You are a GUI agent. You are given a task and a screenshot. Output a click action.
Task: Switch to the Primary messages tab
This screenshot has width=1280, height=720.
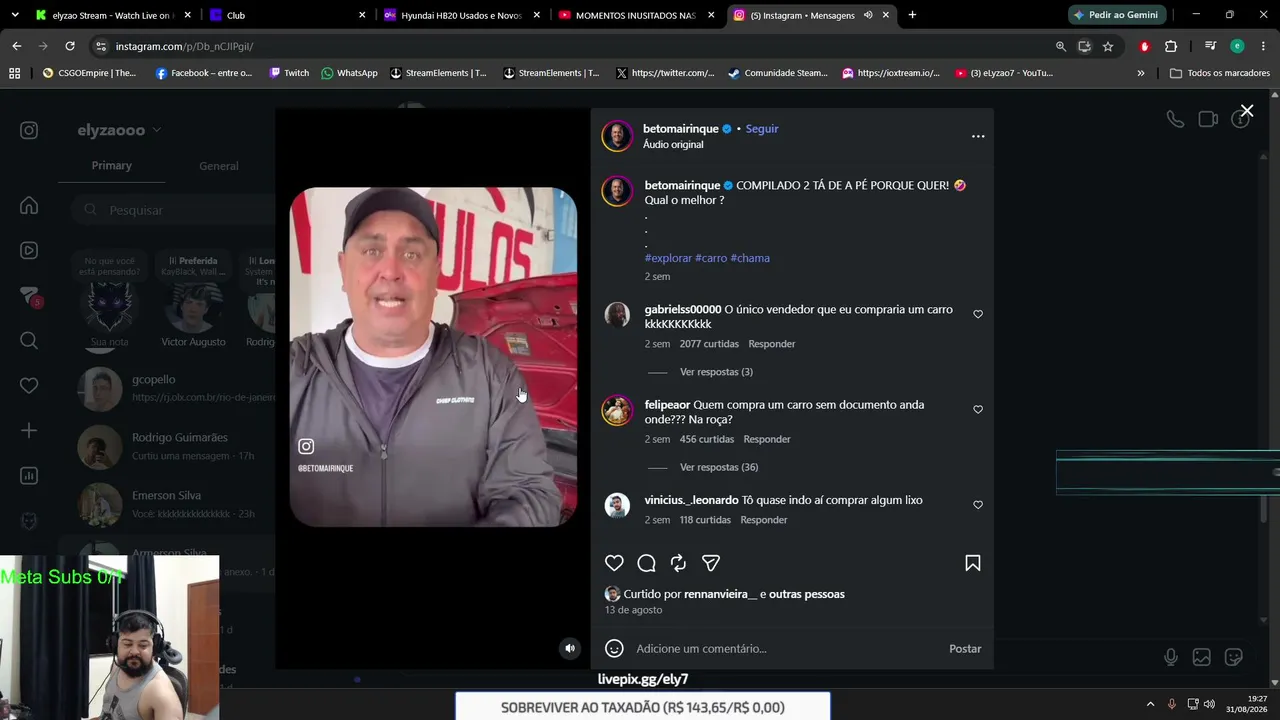112,166
